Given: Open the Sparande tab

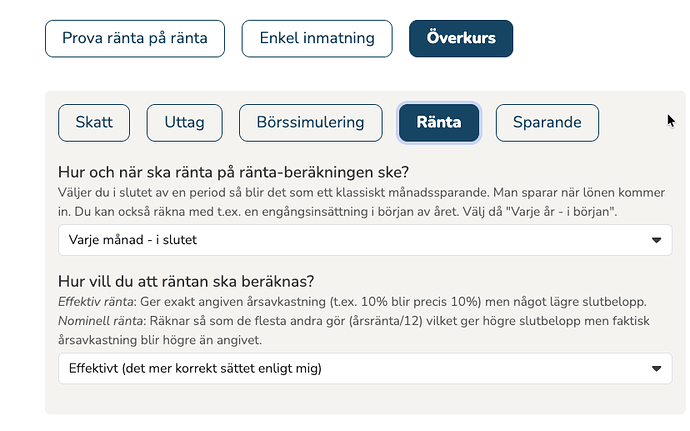Looking at the screenshot, I should [547, 123].
